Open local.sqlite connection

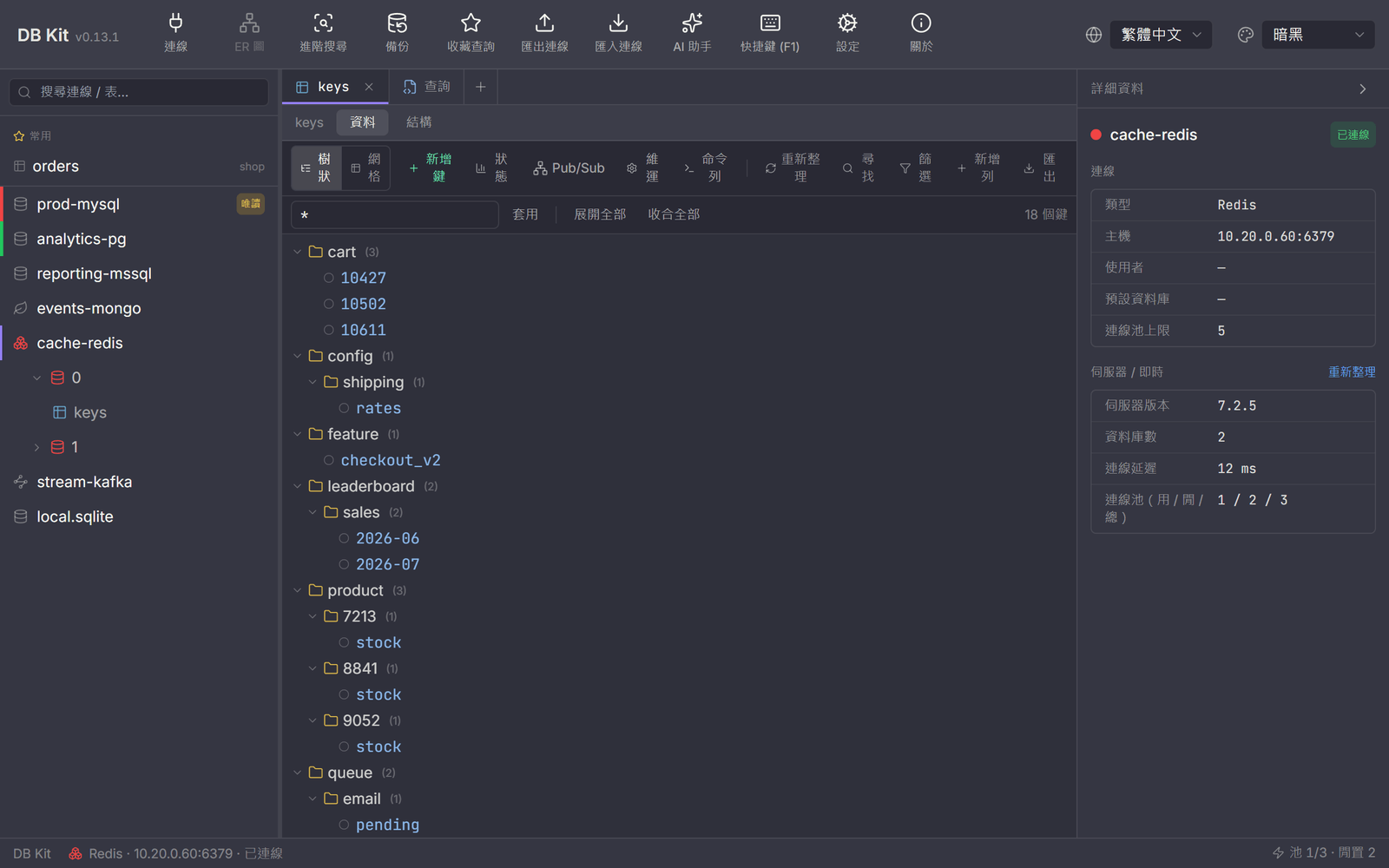140,516
